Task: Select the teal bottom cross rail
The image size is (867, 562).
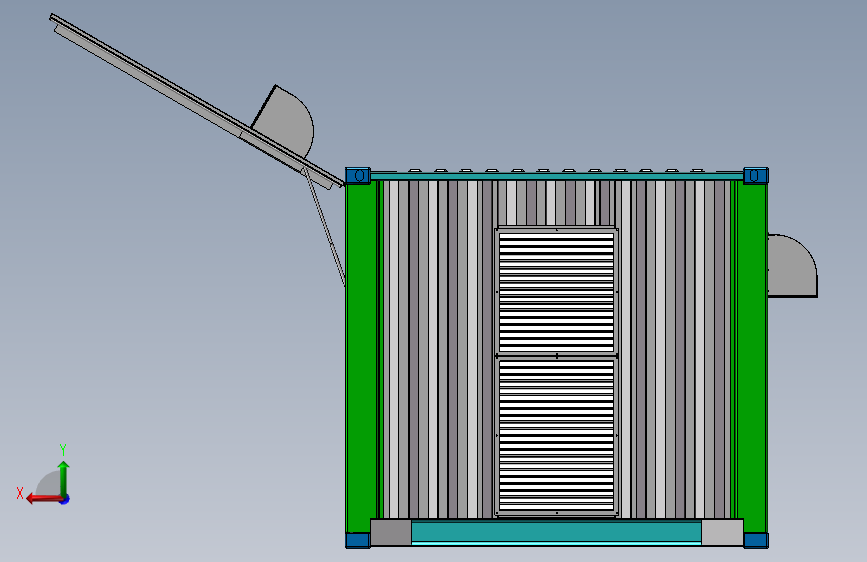Action: pyautogui.click(x=556, y=532)
